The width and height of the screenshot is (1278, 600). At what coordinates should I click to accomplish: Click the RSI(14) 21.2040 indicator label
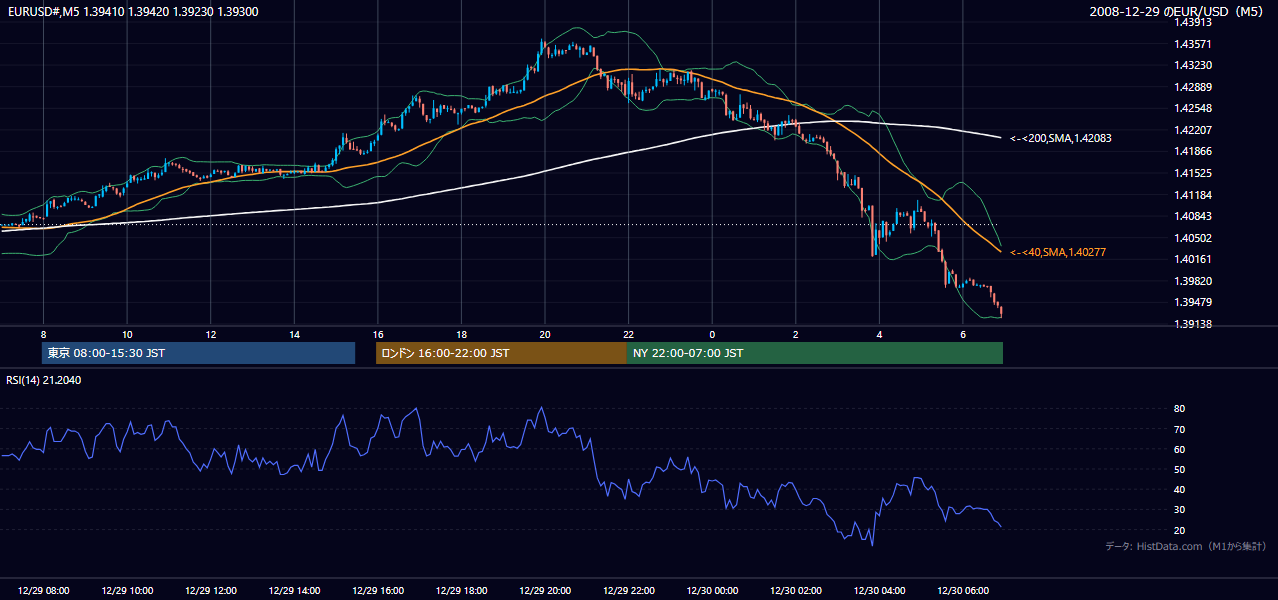click(x=44, y=380)
